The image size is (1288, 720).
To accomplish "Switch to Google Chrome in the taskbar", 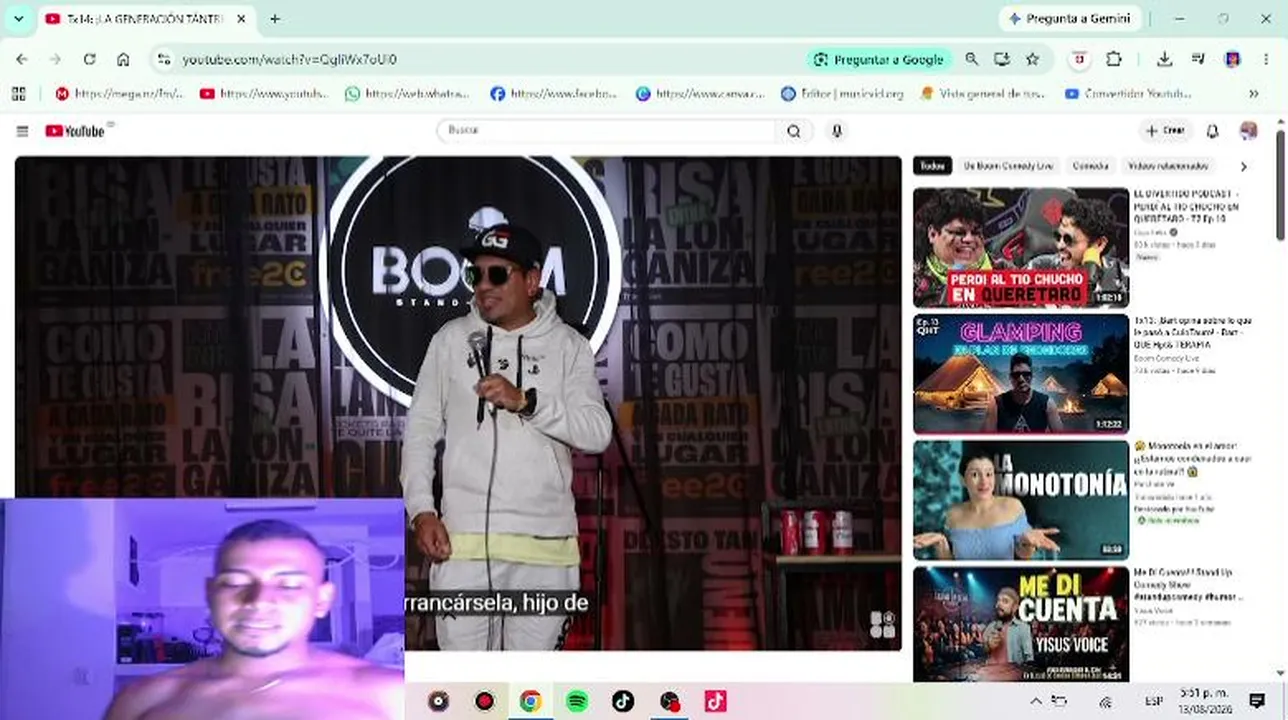I will coord(531,701).
